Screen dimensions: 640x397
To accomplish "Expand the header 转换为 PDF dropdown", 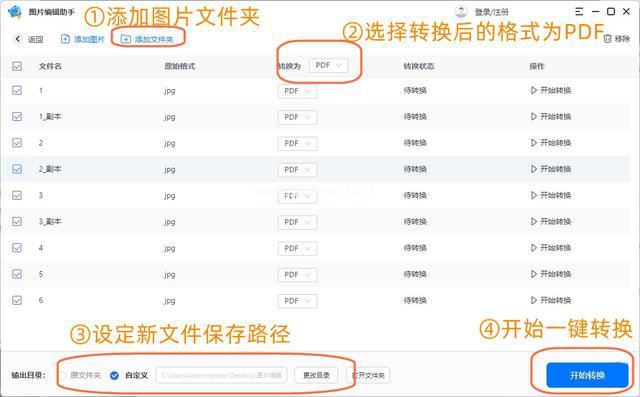I will 329,66.
